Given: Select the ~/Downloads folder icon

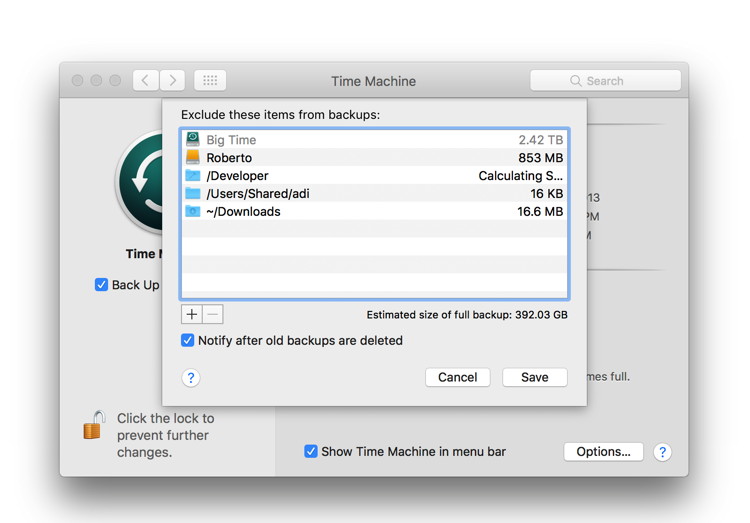Looking at the screenshot, I should pos(193,211).
